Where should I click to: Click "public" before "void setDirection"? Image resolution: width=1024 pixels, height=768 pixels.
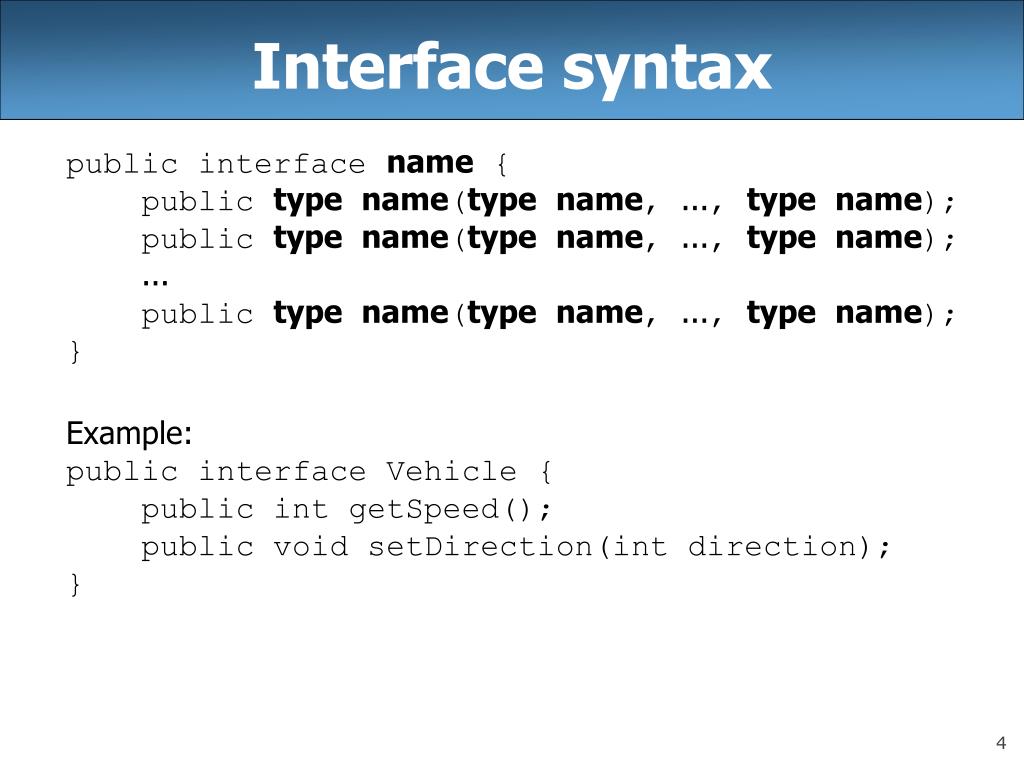point(197,547)
